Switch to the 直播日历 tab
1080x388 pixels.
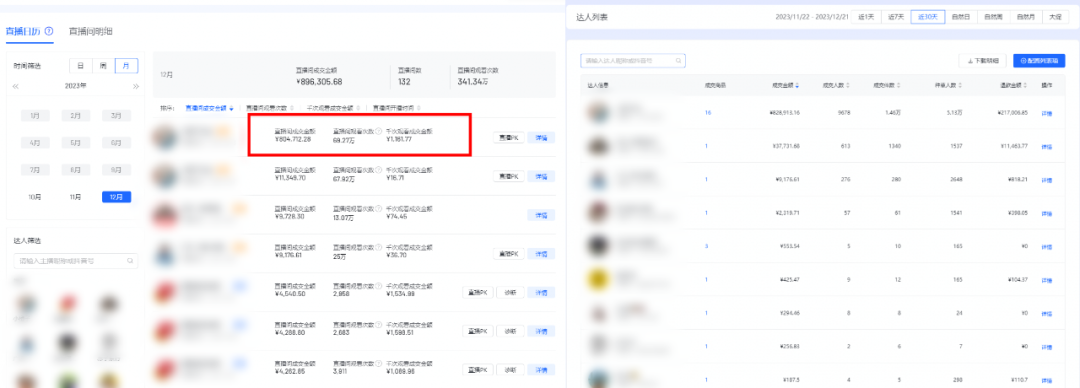tap(23, 32)
